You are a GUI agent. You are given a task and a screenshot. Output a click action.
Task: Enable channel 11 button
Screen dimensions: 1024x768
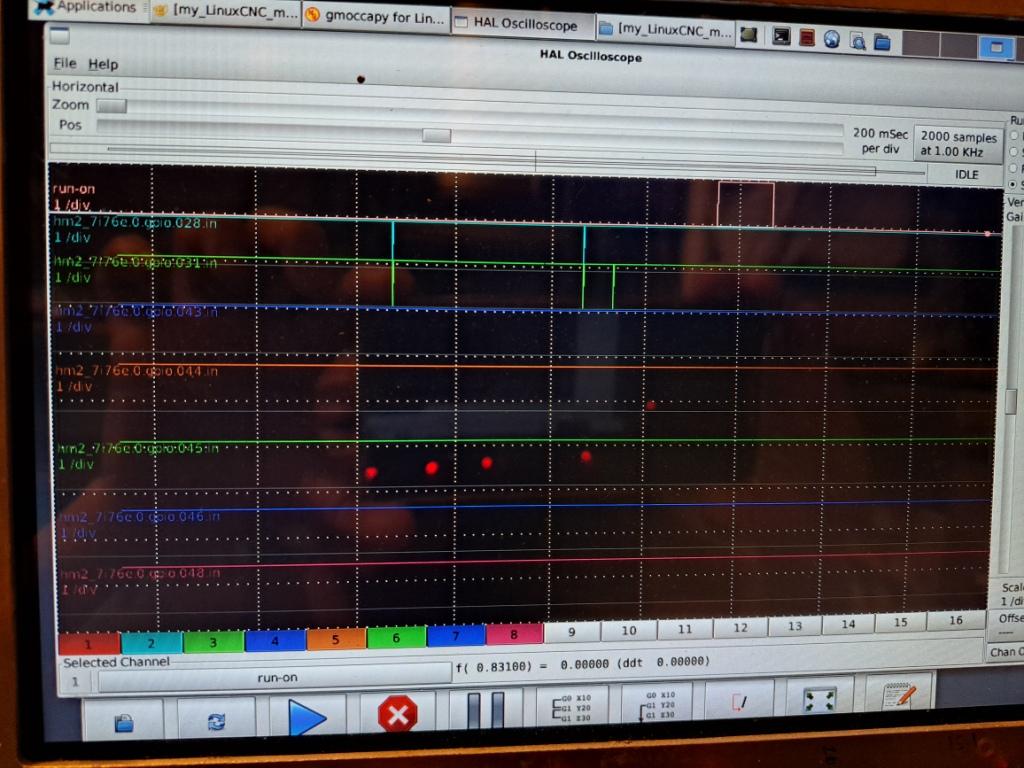click(x=684, y=628)
